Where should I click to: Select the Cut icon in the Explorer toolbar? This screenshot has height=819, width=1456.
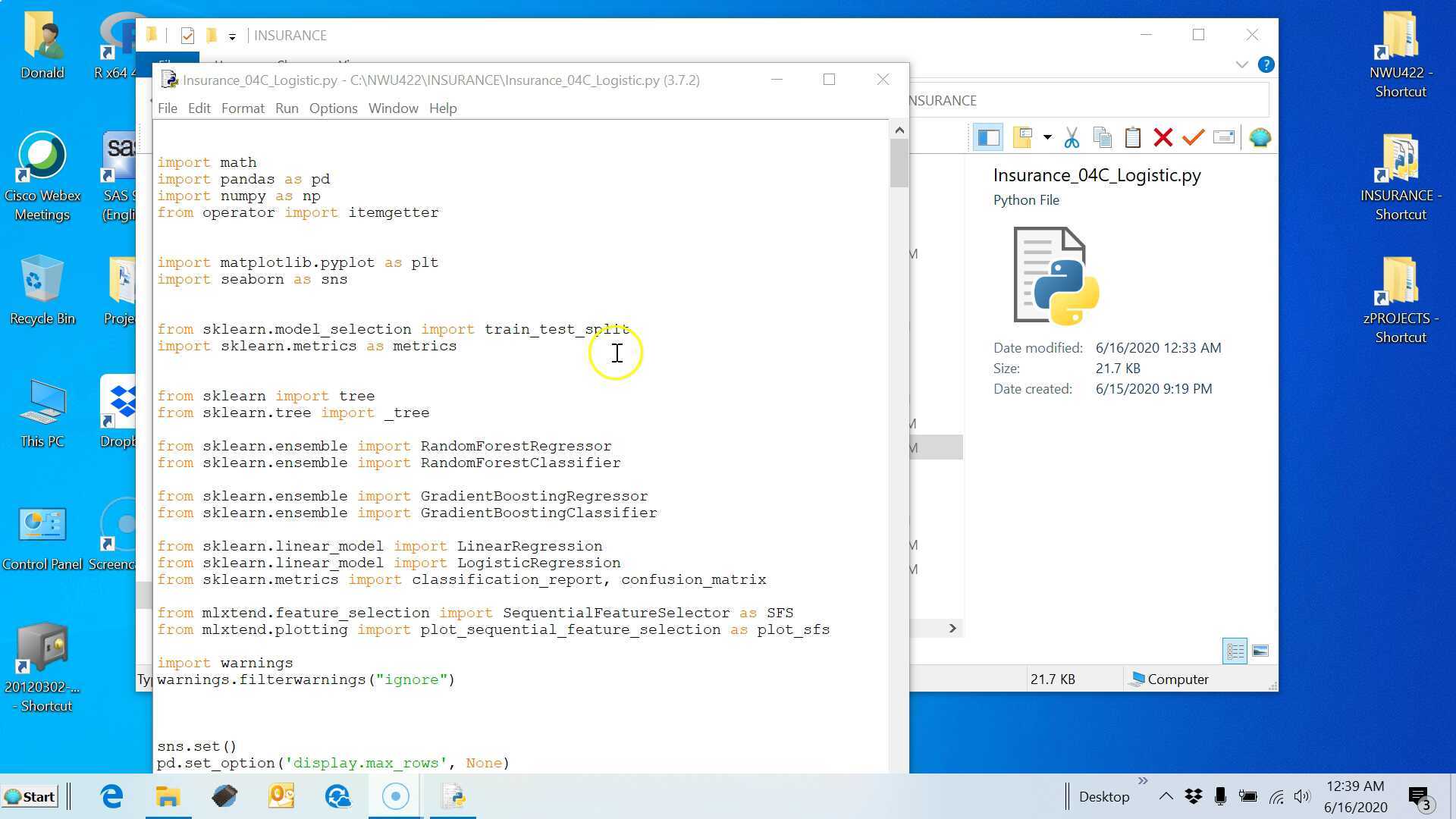coord(1072,137)
